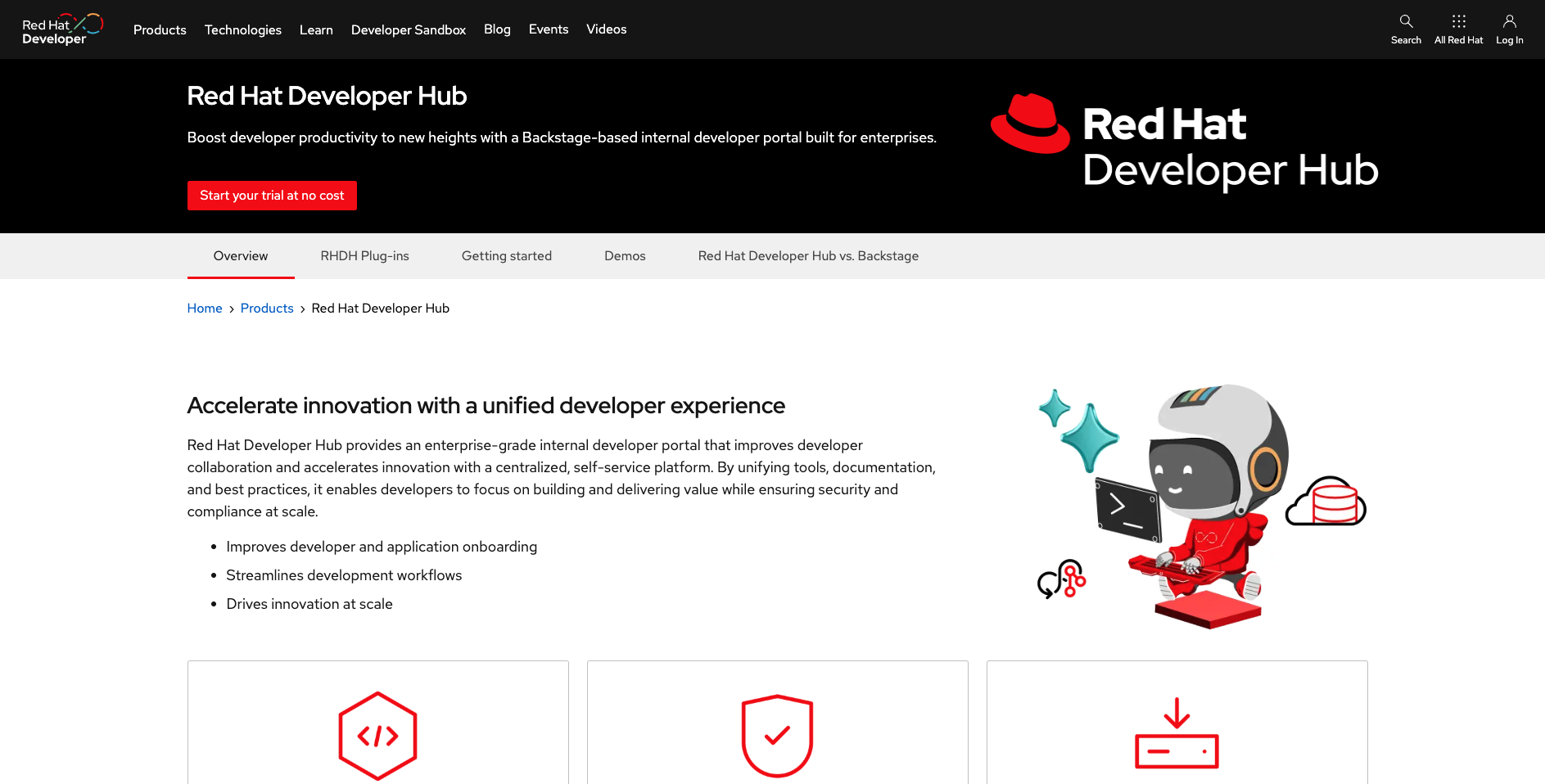Viewport: 1545px width, 784px height.
Task: Select Red Hat Developer Hub vs. Backstage tab
Action: [807, 255]
